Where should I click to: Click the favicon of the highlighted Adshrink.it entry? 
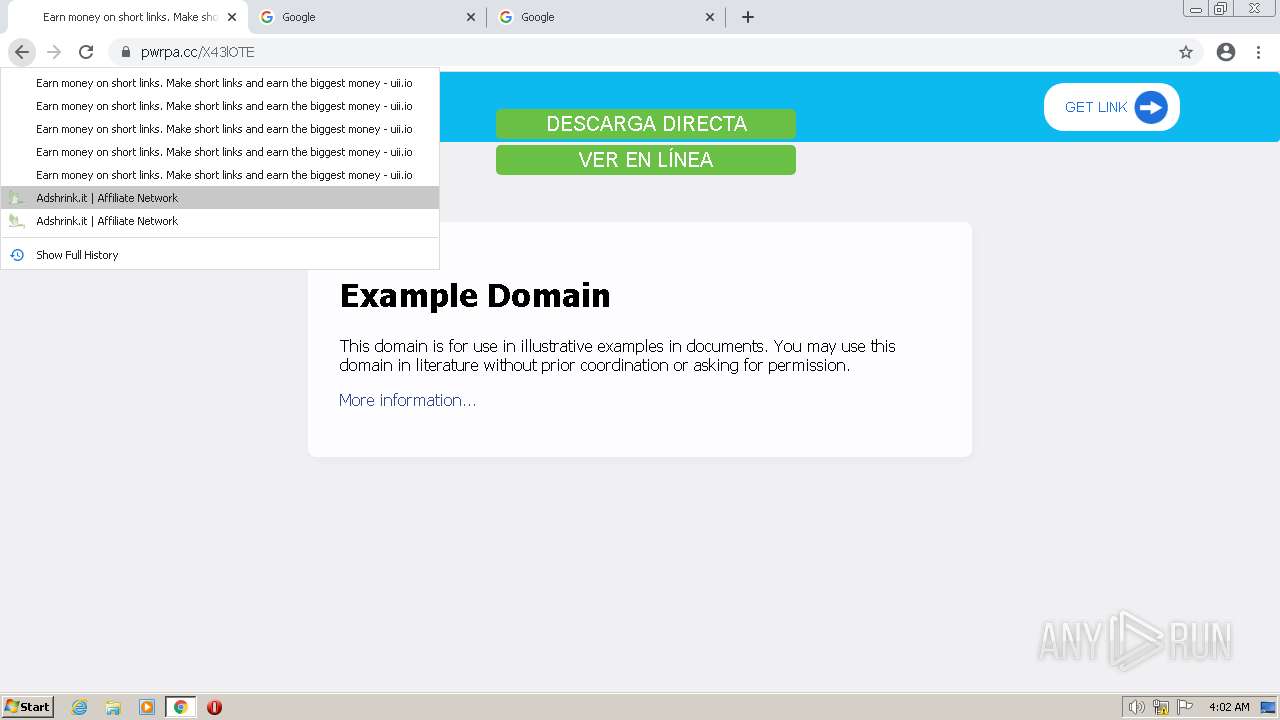[x=17, y=198]
